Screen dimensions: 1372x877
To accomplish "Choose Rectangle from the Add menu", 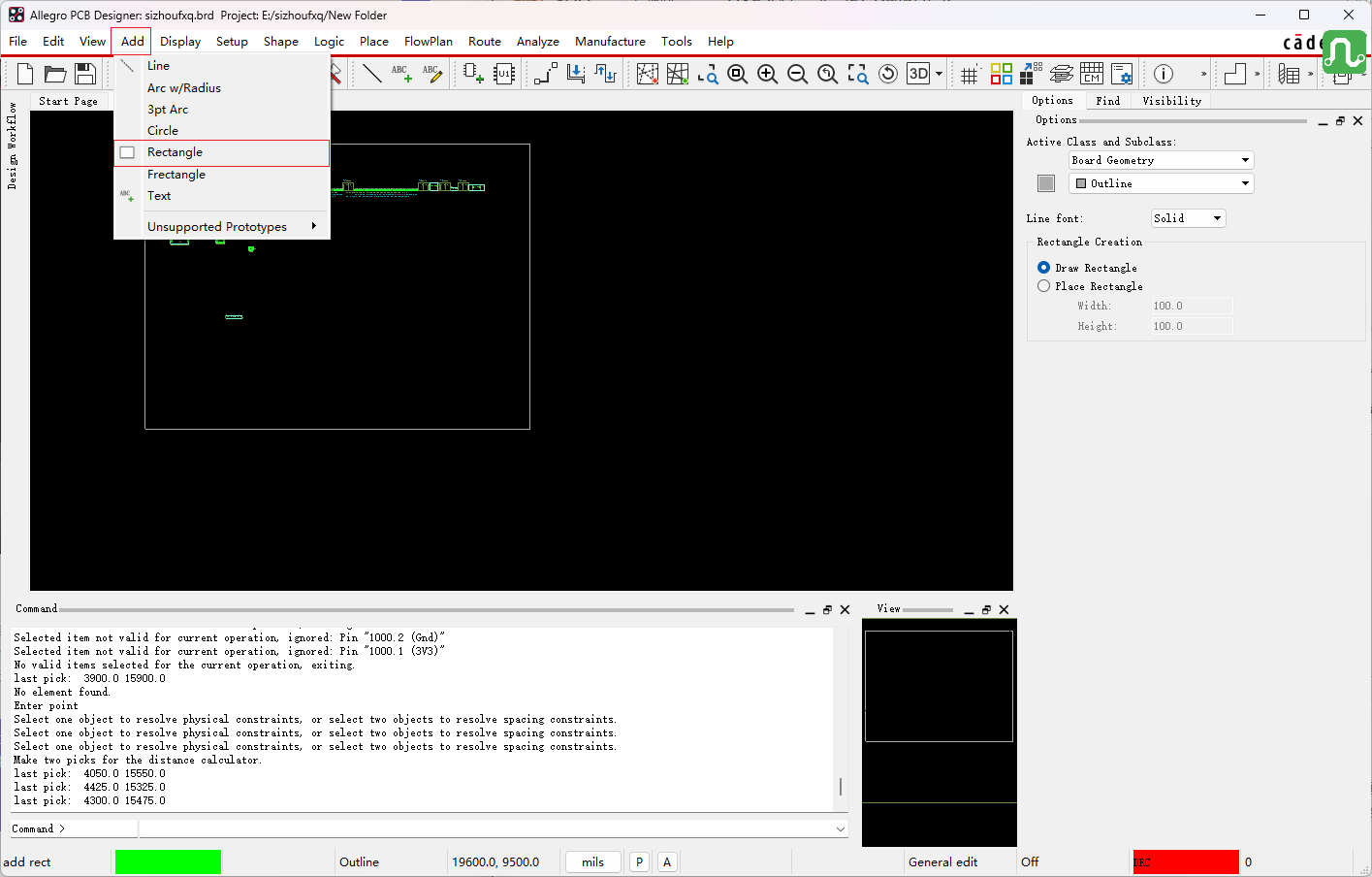I will coord(222,152).
